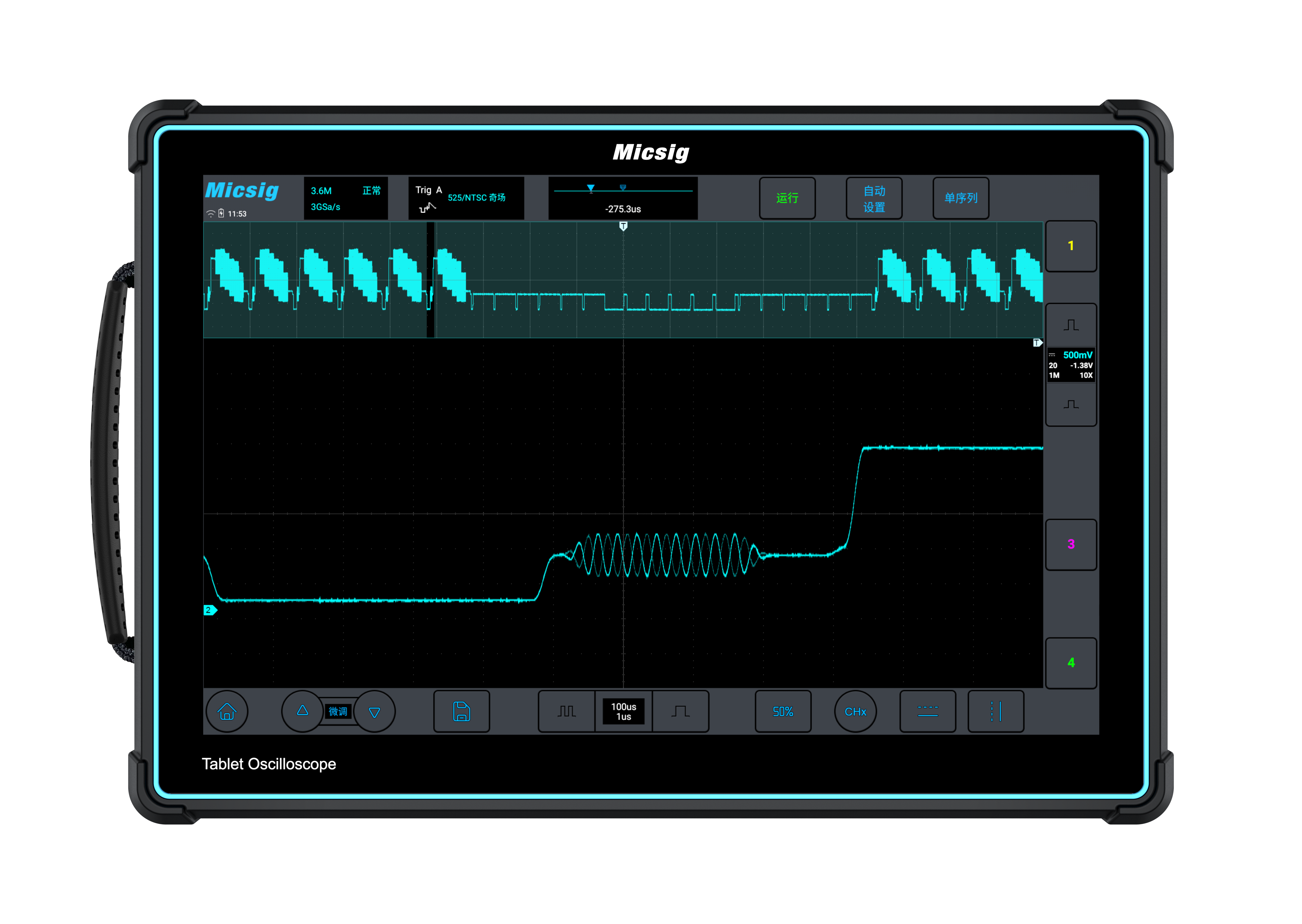Open the 100us/1us timebase selector
The height and width of the screenshot is (924, 1302).
[623, 711]
